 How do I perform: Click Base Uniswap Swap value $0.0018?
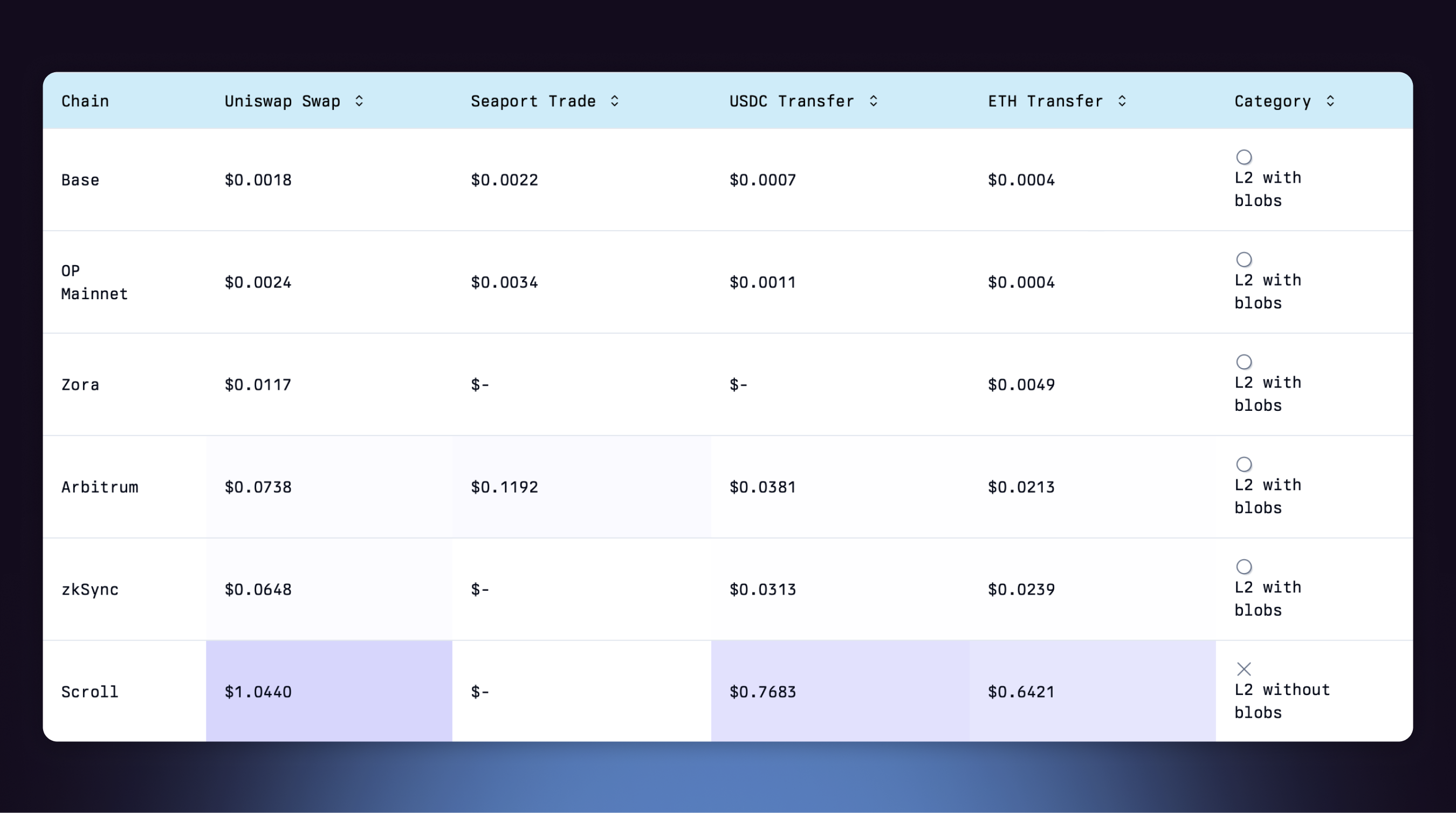tap(258, 180)
